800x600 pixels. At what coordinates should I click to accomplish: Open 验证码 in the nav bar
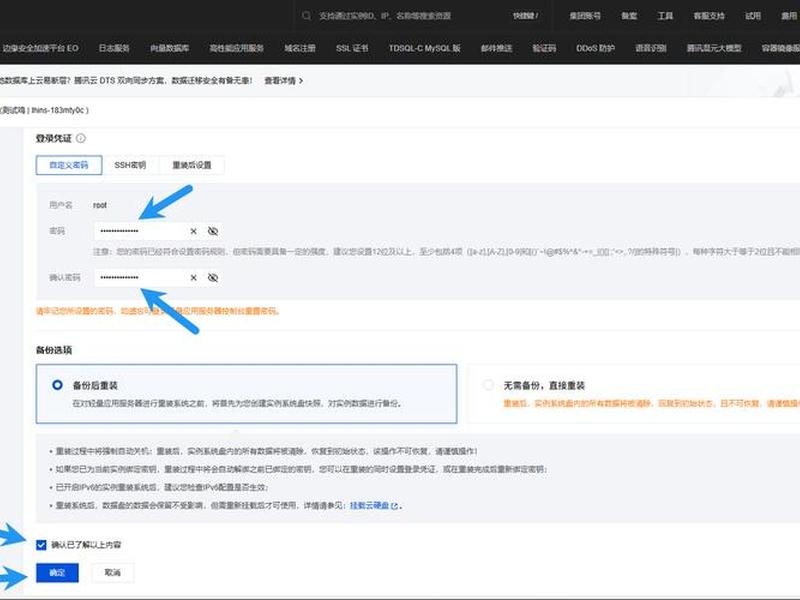[x=544, y=48]
